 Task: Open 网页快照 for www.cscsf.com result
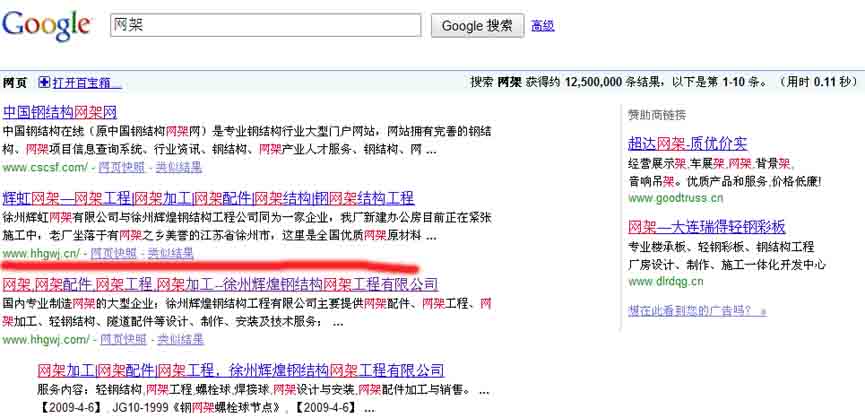pyautogui.click(x=121, y=167)
